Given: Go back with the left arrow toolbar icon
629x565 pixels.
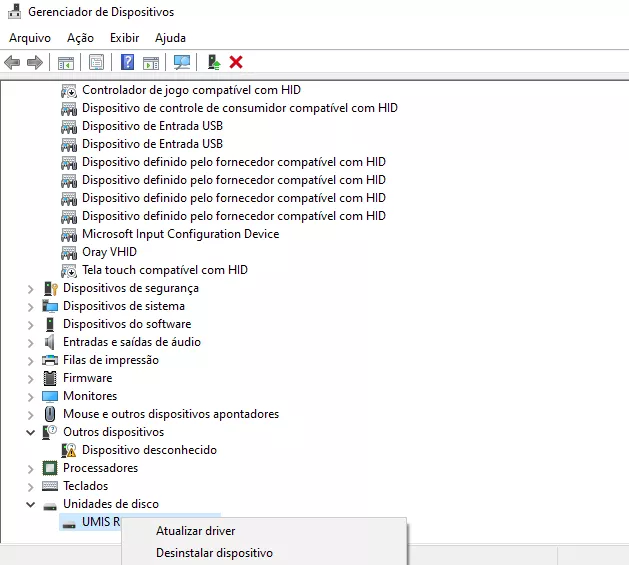Looking at the screenshot, I should (x=12, y=62).
